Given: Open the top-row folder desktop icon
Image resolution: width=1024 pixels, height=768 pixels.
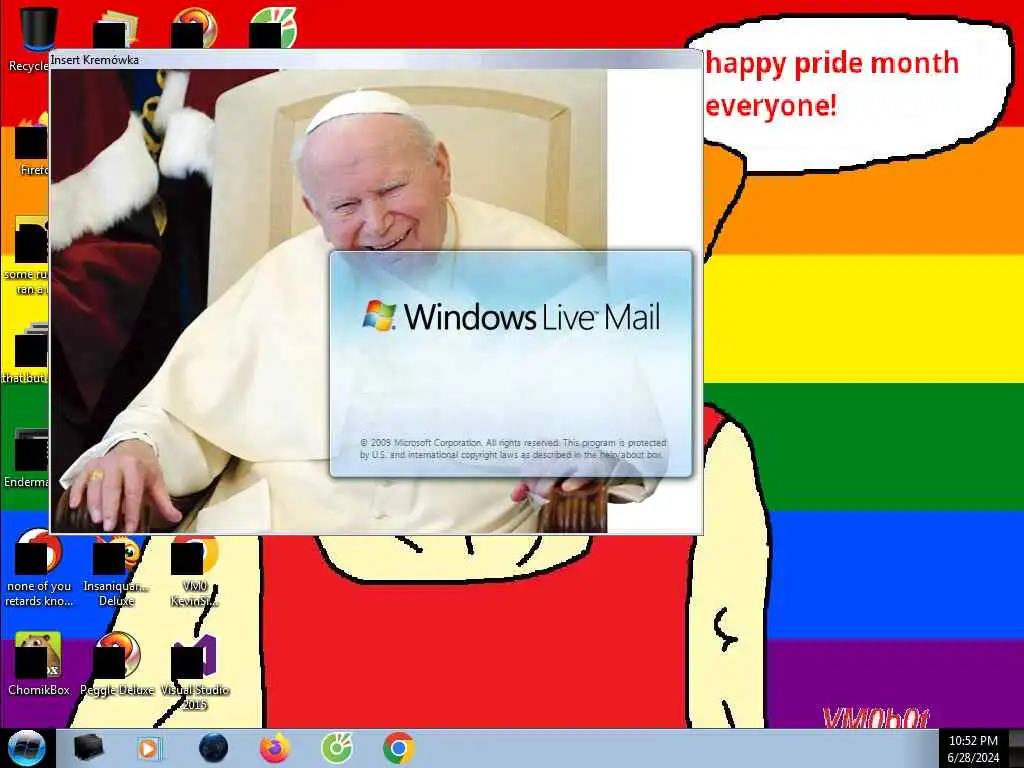Looking at the screenshot, I should click(x=116, y=30).
